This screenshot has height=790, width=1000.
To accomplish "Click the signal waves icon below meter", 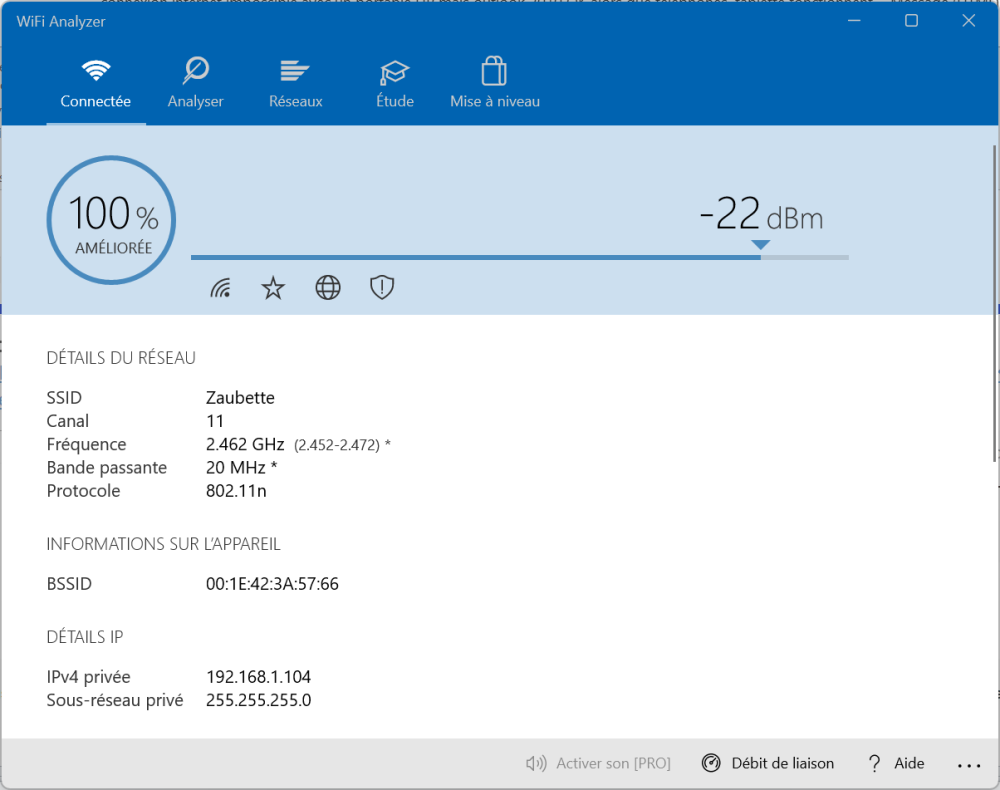I will click(x=221, y=288).
